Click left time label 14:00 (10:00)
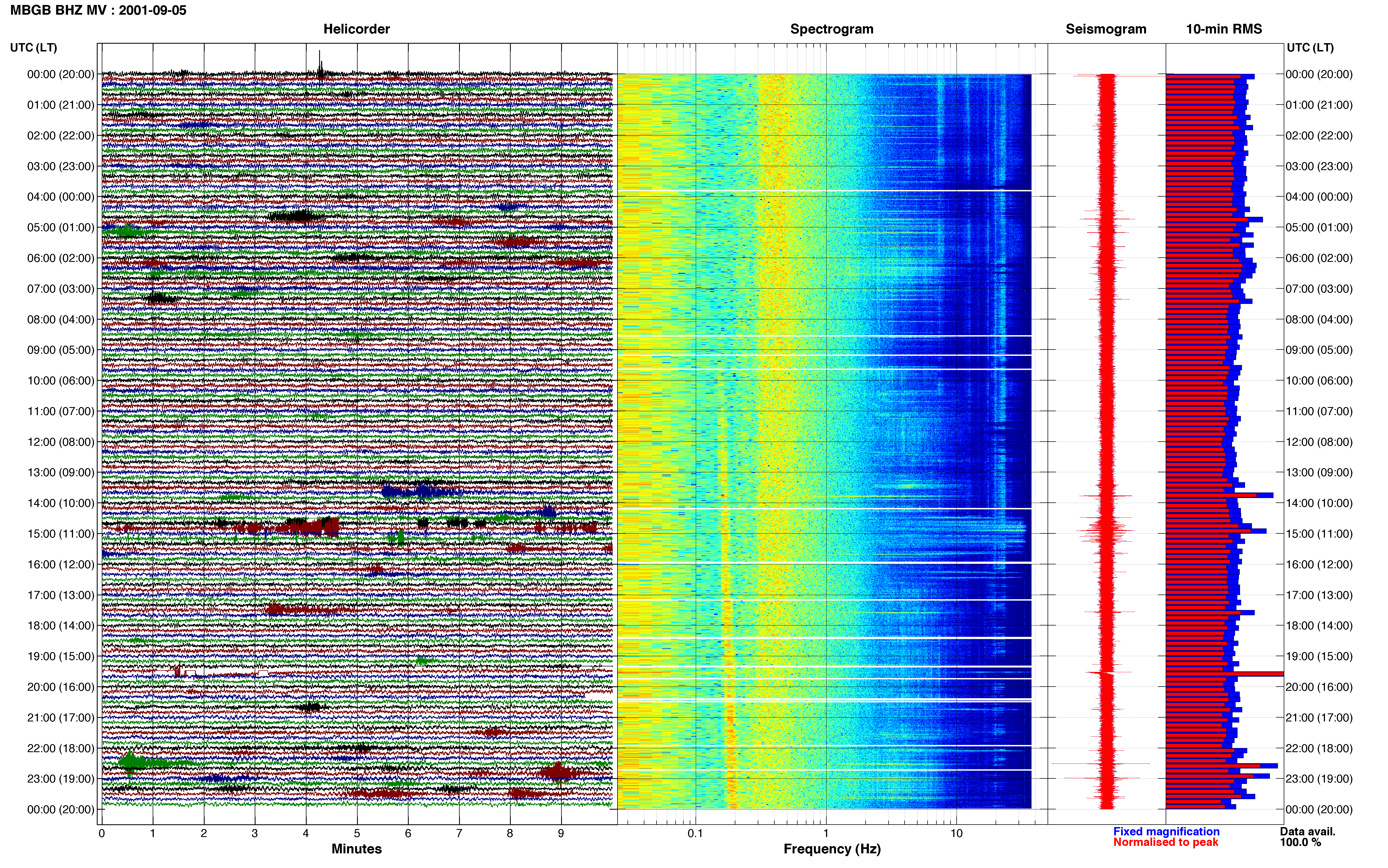1388x868 pixels. click(61, 503)
